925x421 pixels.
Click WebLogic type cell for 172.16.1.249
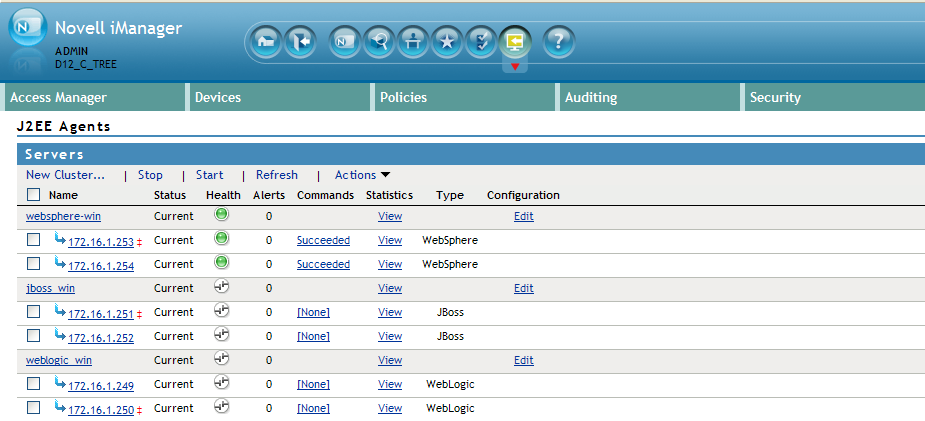pos(450,384)
